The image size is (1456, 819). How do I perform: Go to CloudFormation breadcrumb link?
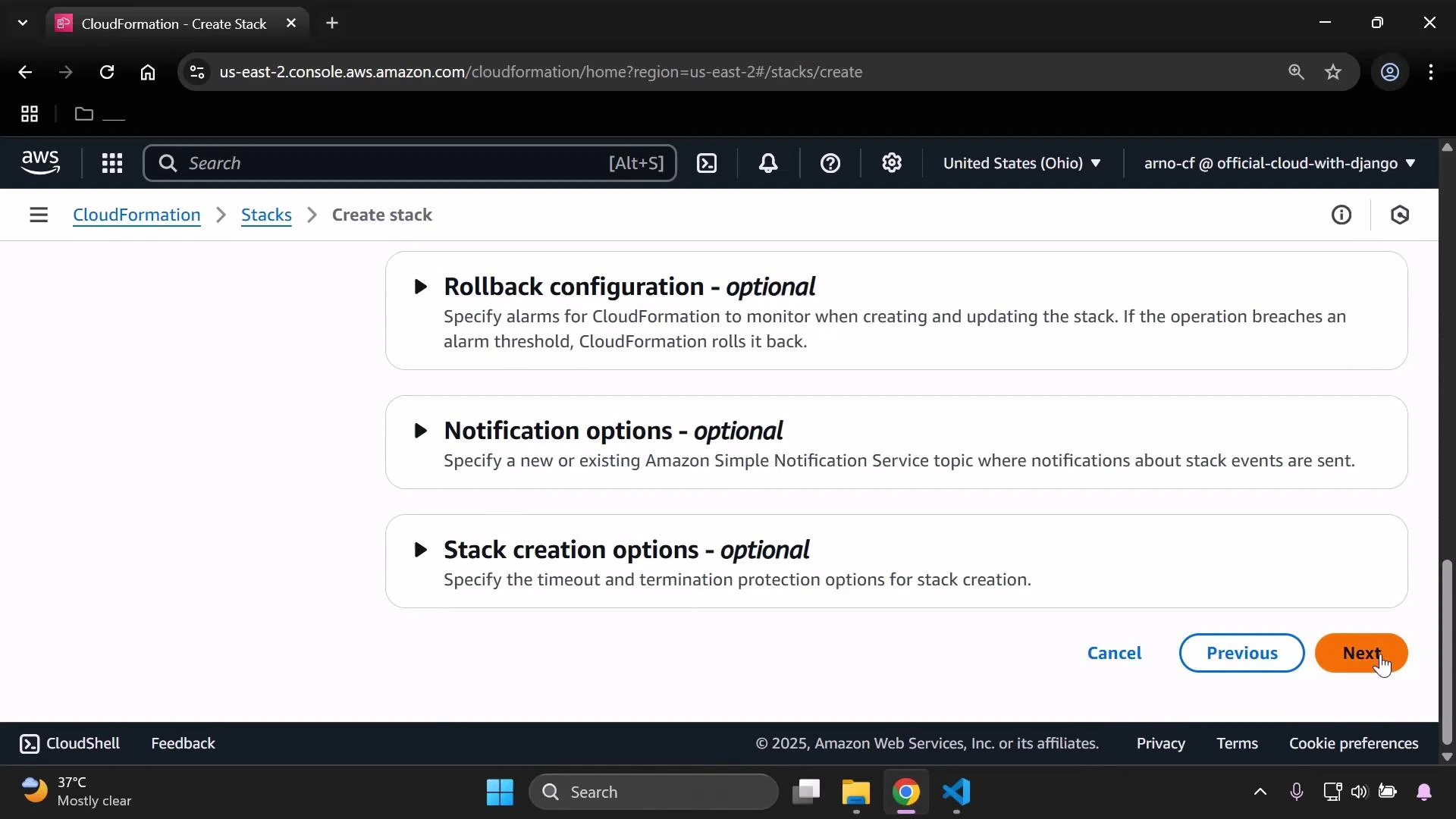coord(136,215)
